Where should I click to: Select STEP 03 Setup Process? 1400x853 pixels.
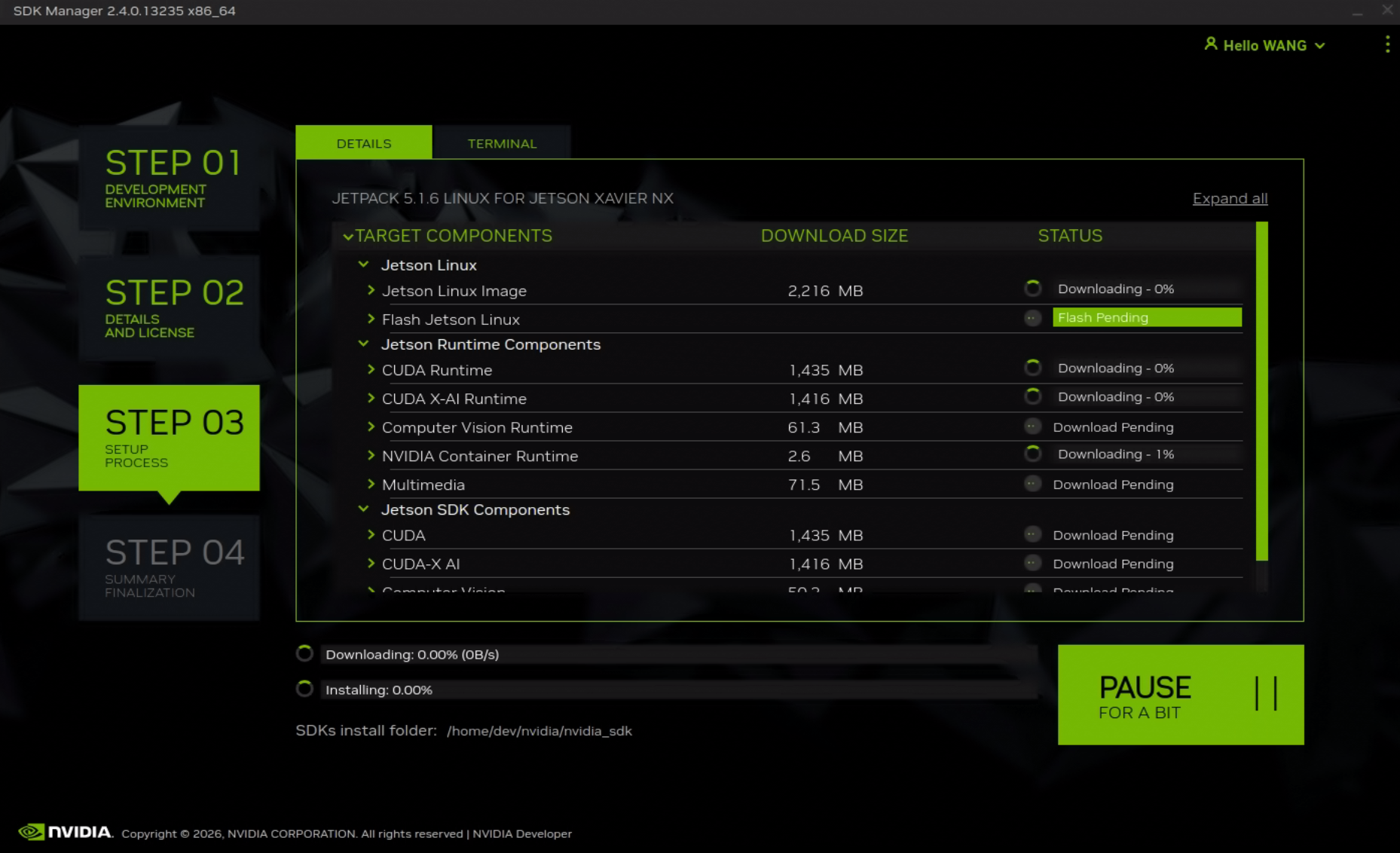pos(170,438)
